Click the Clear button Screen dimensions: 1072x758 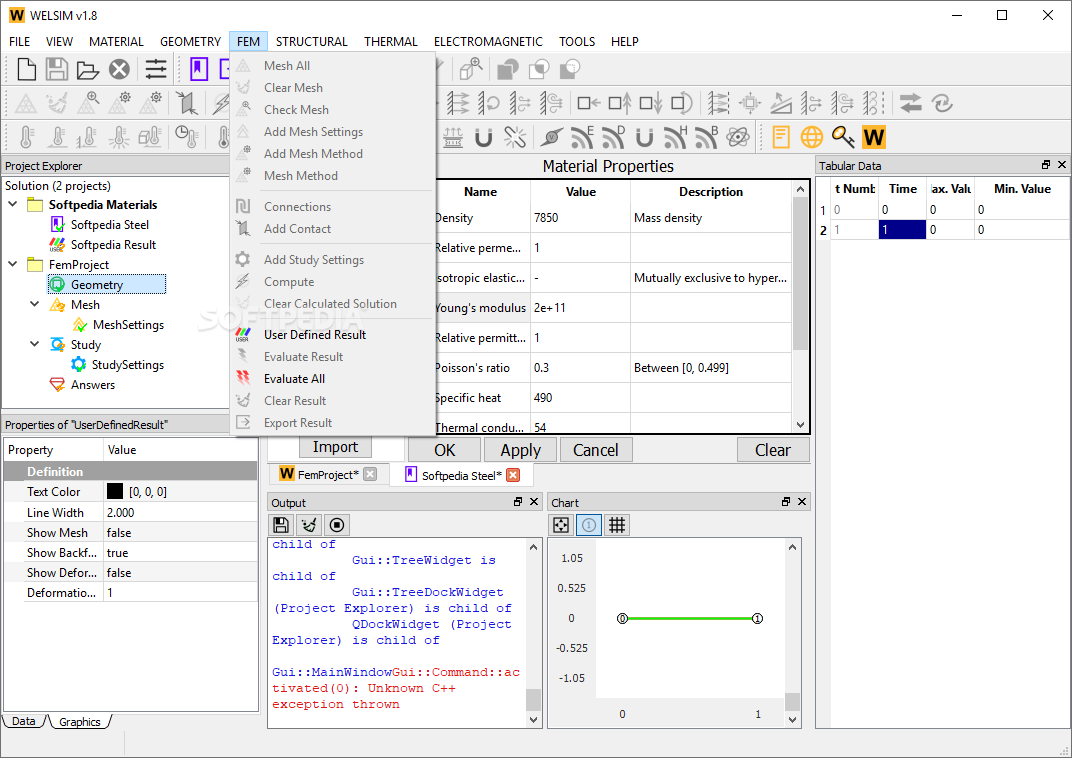pos(773,450)
